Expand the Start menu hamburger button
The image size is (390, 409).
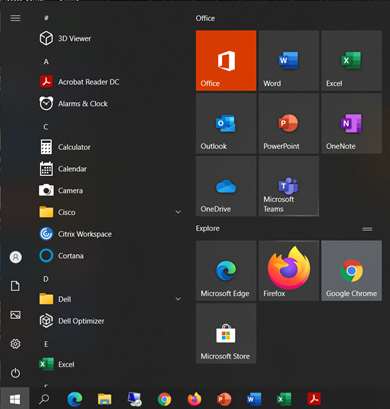click(15, 18)
